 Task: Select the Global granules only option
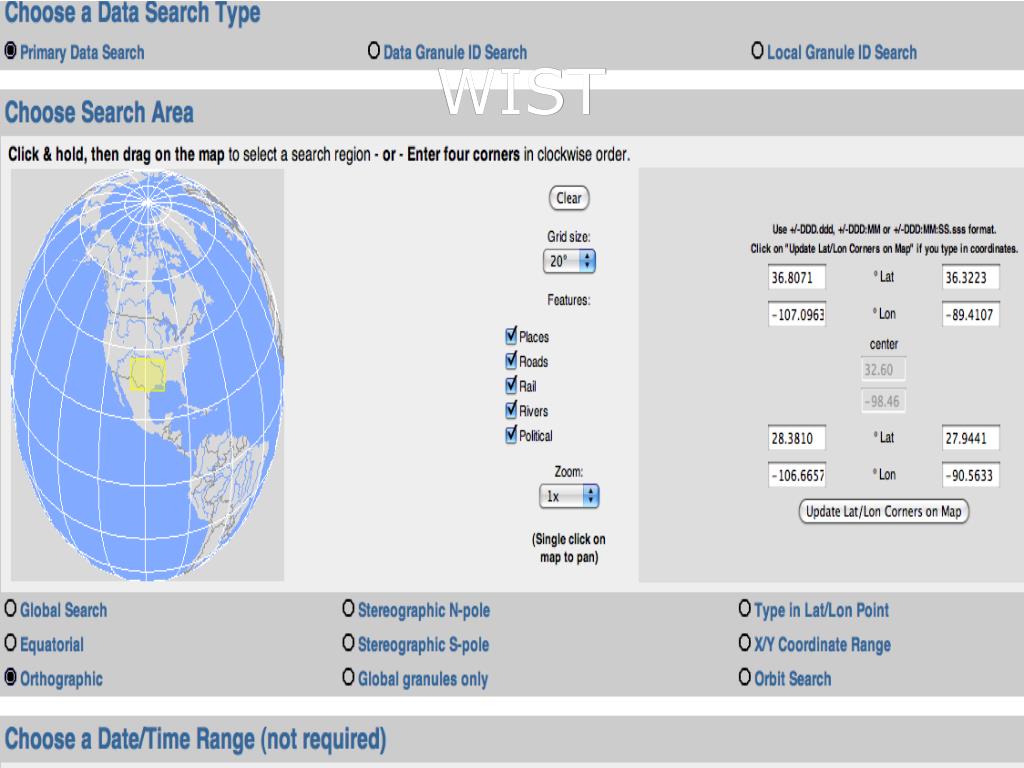[349, 677]
